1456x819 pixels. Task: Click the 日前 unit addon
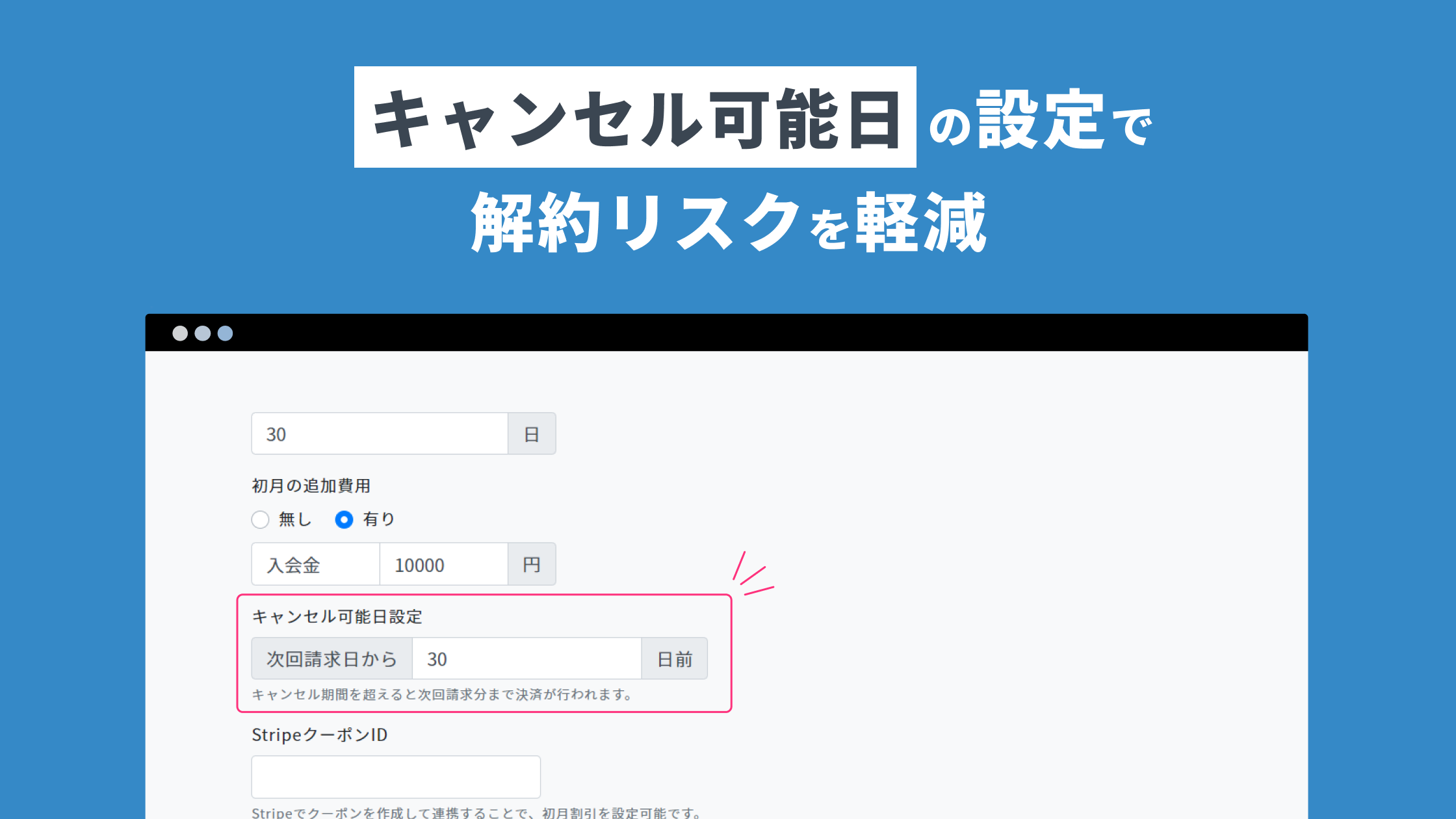(675, 658)
